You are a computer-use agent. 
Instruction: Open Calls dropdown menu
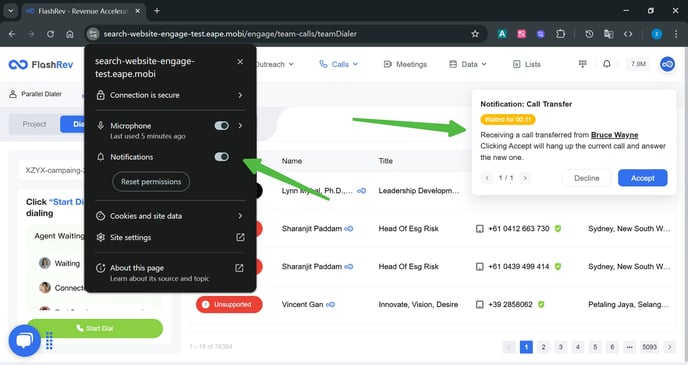click(338, 64)
